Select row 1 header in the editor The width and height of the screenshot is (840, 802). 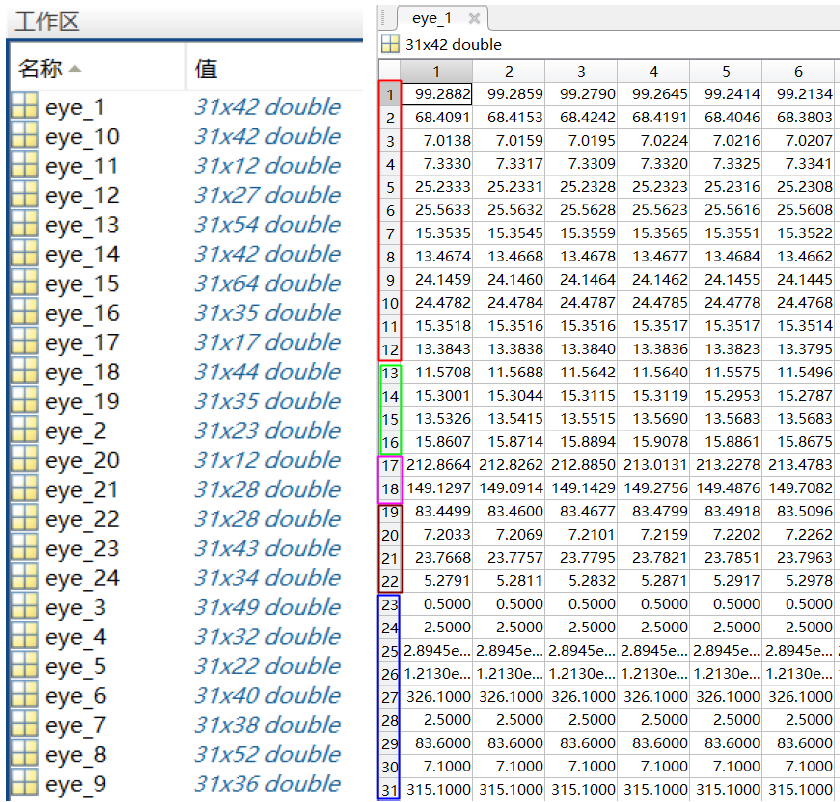[x=390, y=95]
